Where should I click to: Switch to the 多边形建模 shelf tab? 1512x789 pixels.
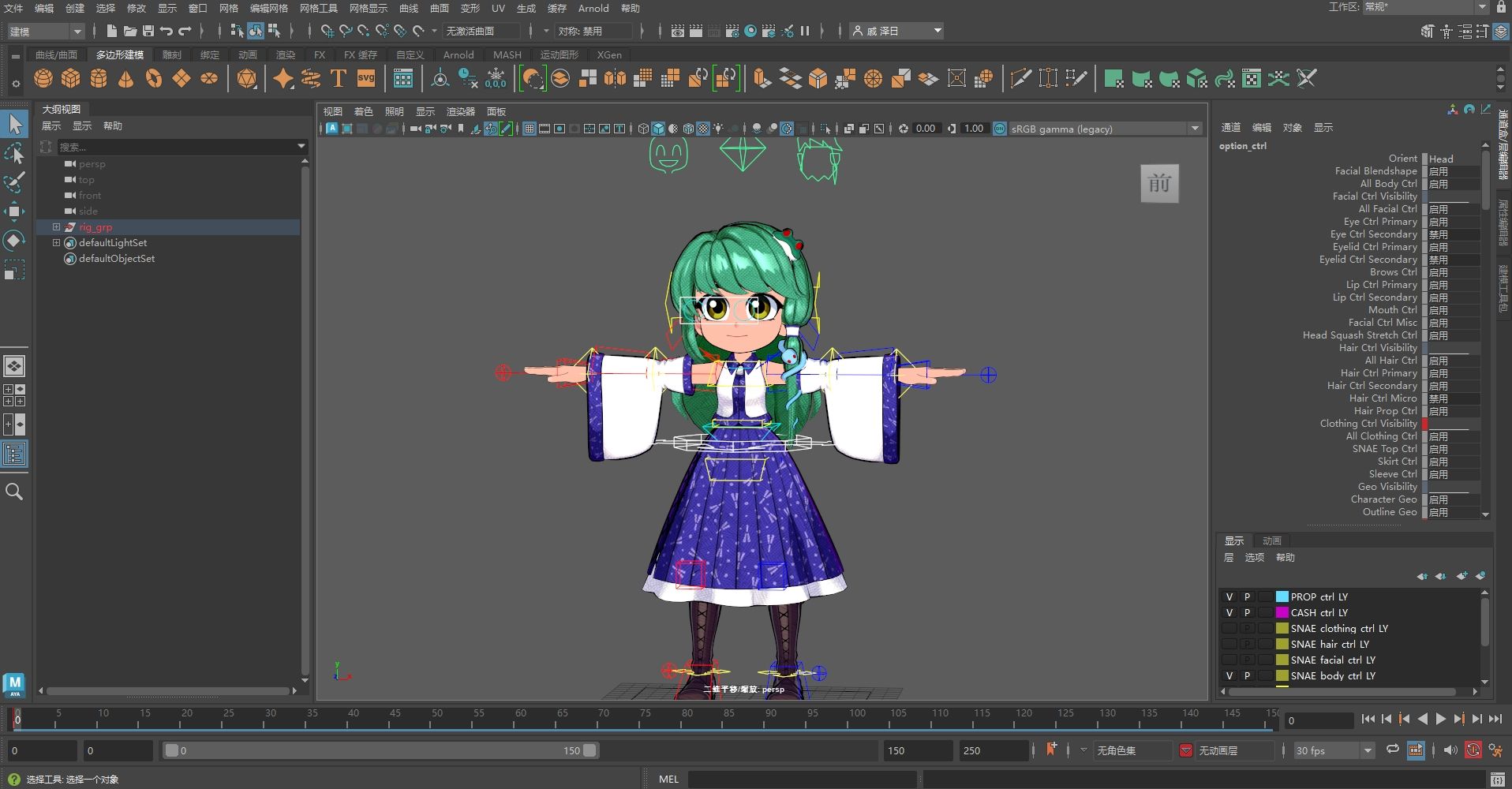tap(120, 54)
